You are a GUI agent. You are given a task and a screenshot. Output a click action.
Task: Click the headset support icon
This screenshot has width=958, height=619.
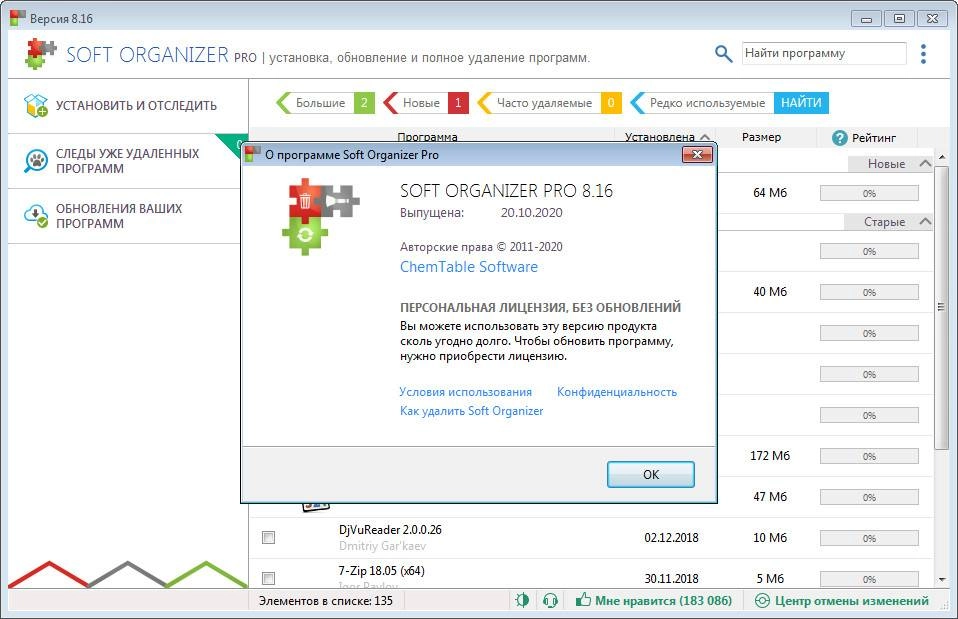550,601
